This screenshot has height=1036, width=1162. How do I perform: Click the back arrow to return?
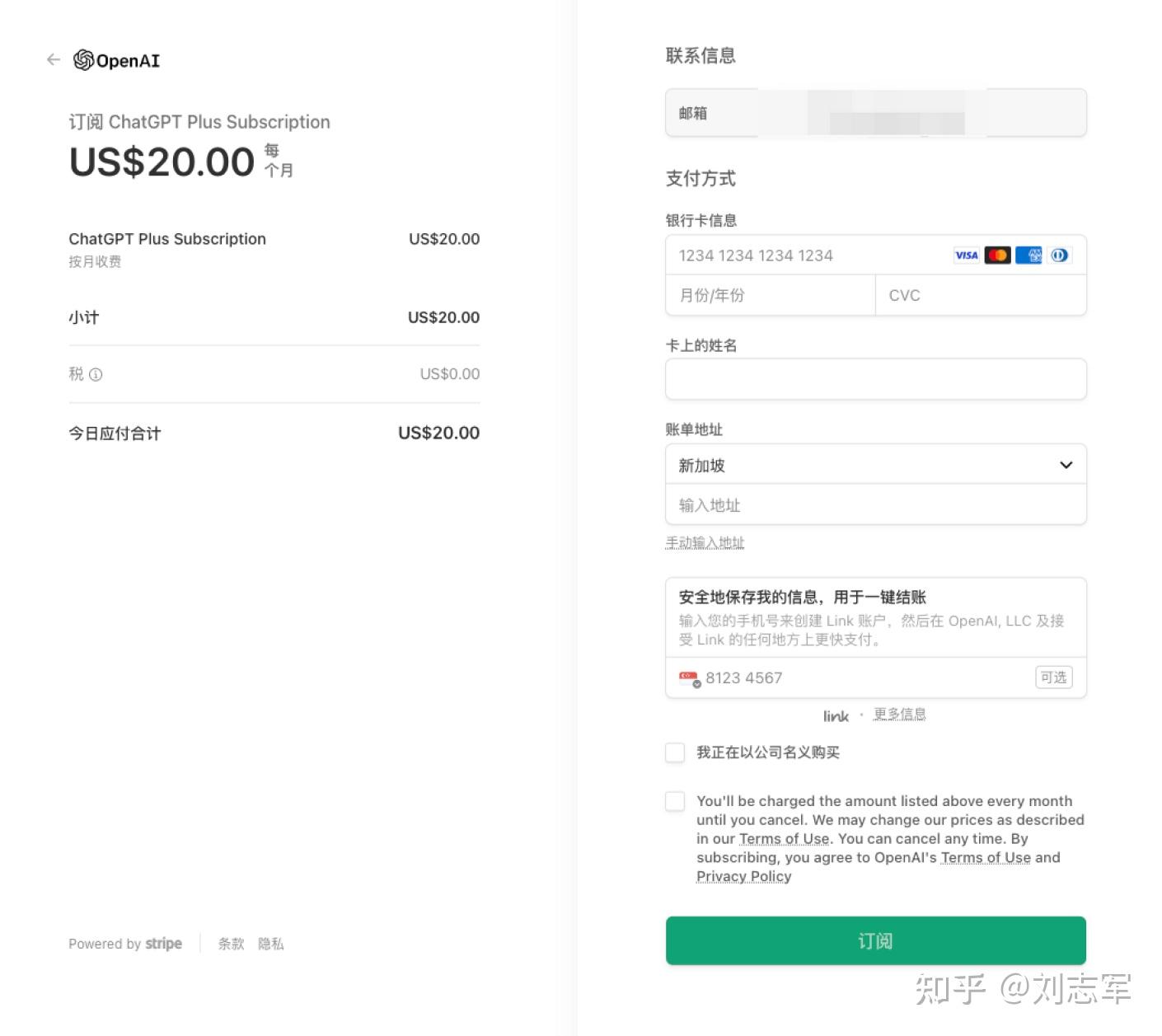[x=53, y=59]
